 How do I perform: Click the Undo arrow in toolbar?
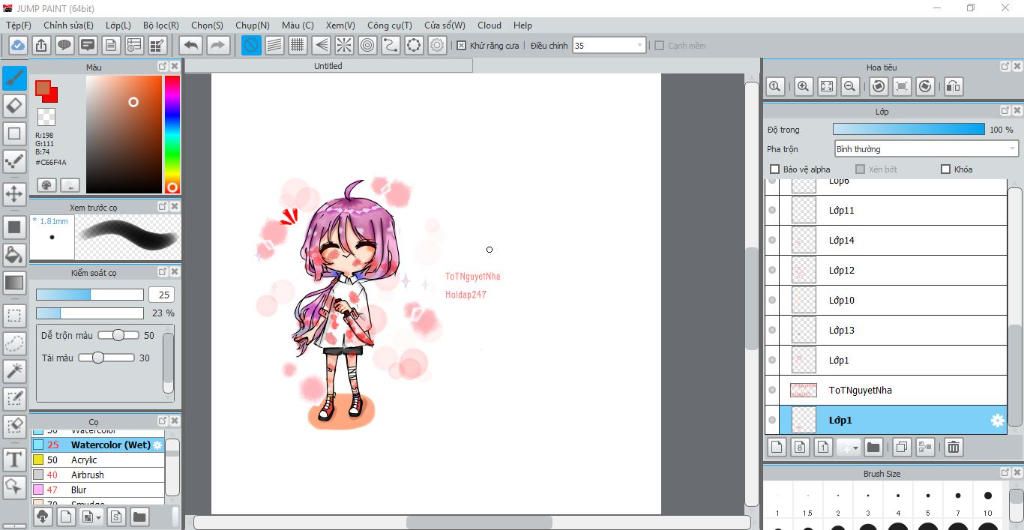coord(191,45)
